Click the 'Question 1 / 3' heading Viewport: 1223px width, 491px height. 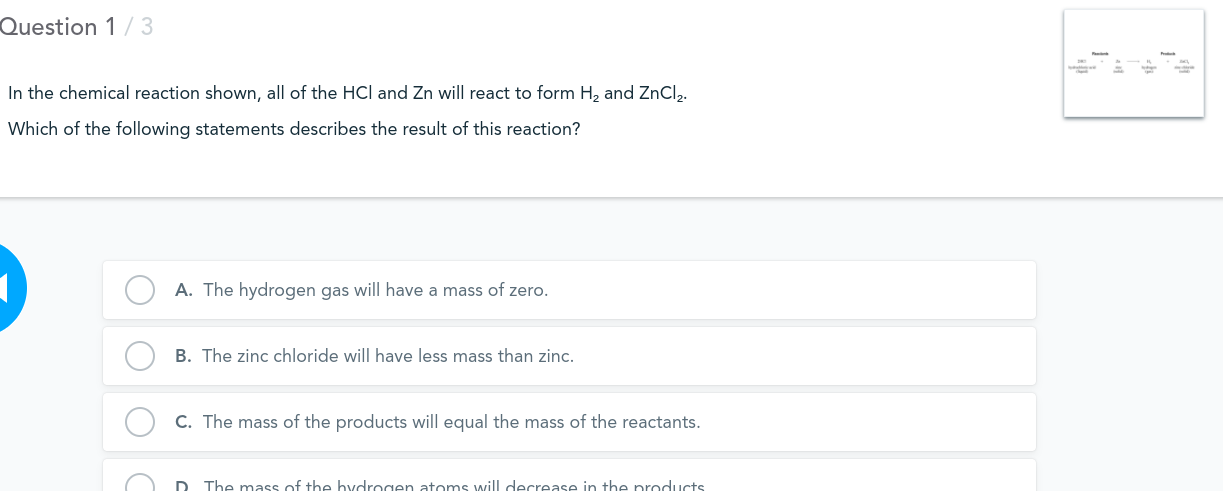click(x=76, y=27)
